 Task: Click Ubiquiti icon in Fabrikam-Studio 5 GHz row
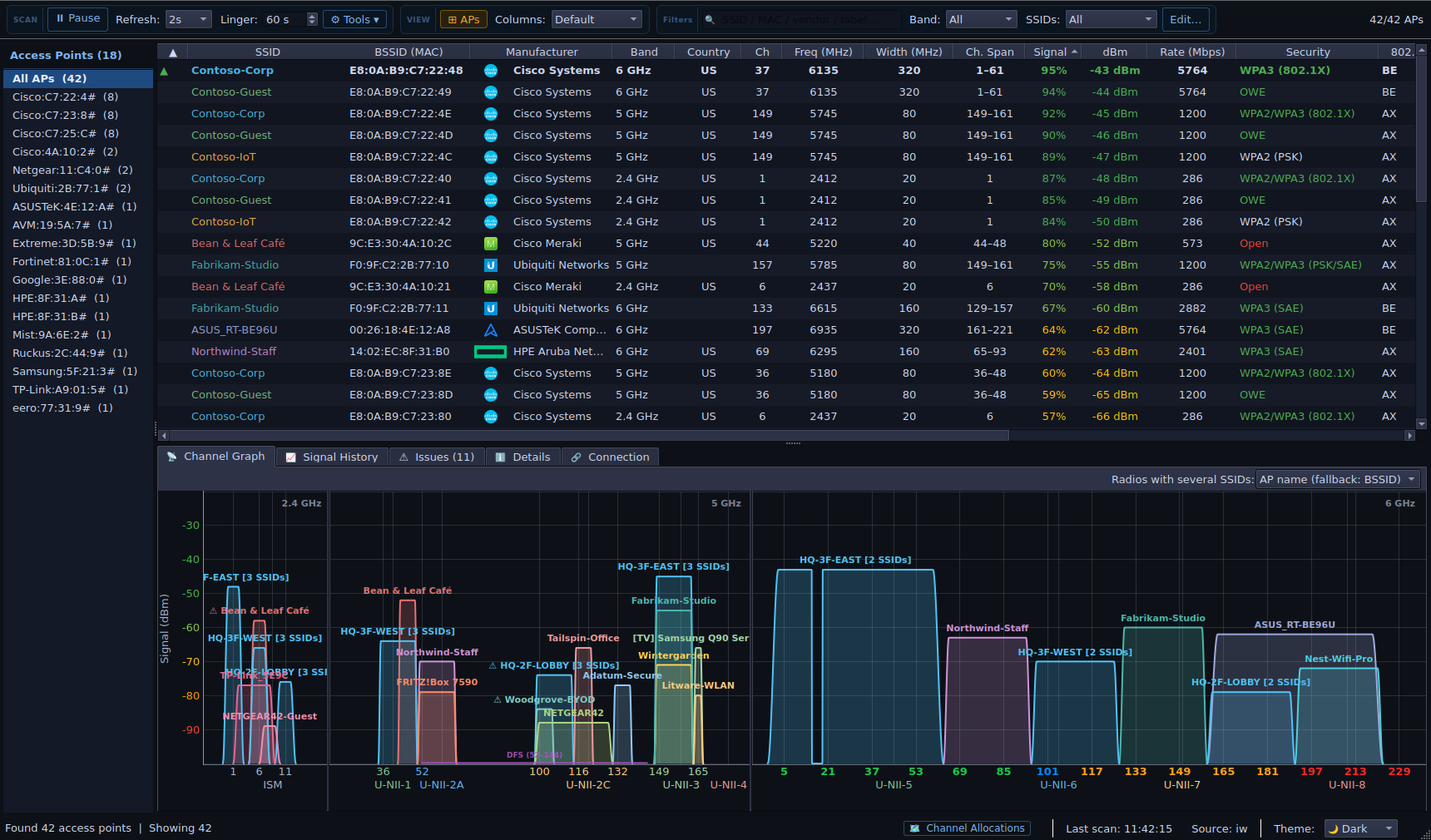491,265
